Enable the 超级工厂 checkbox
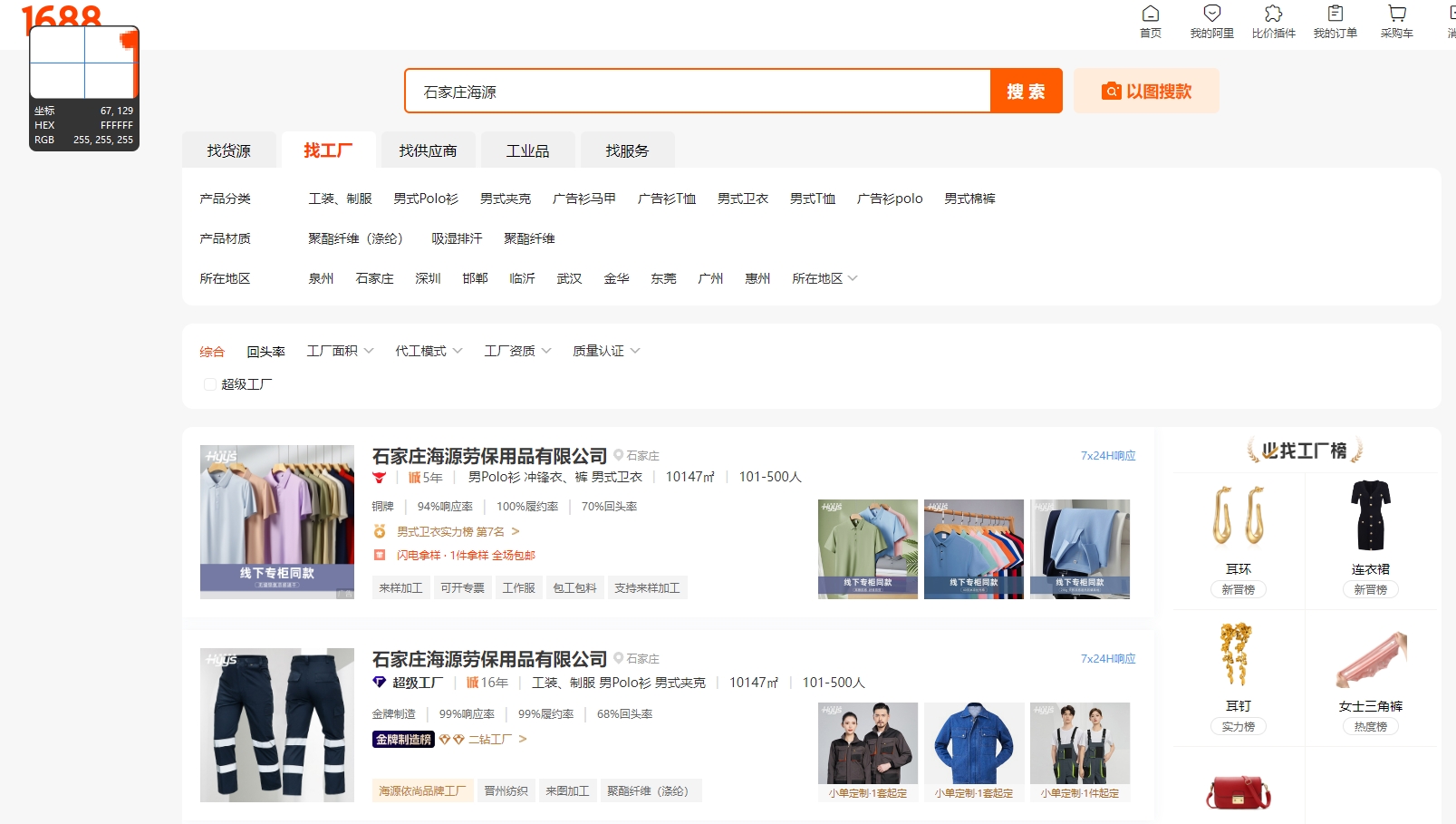 coord(210,384)
